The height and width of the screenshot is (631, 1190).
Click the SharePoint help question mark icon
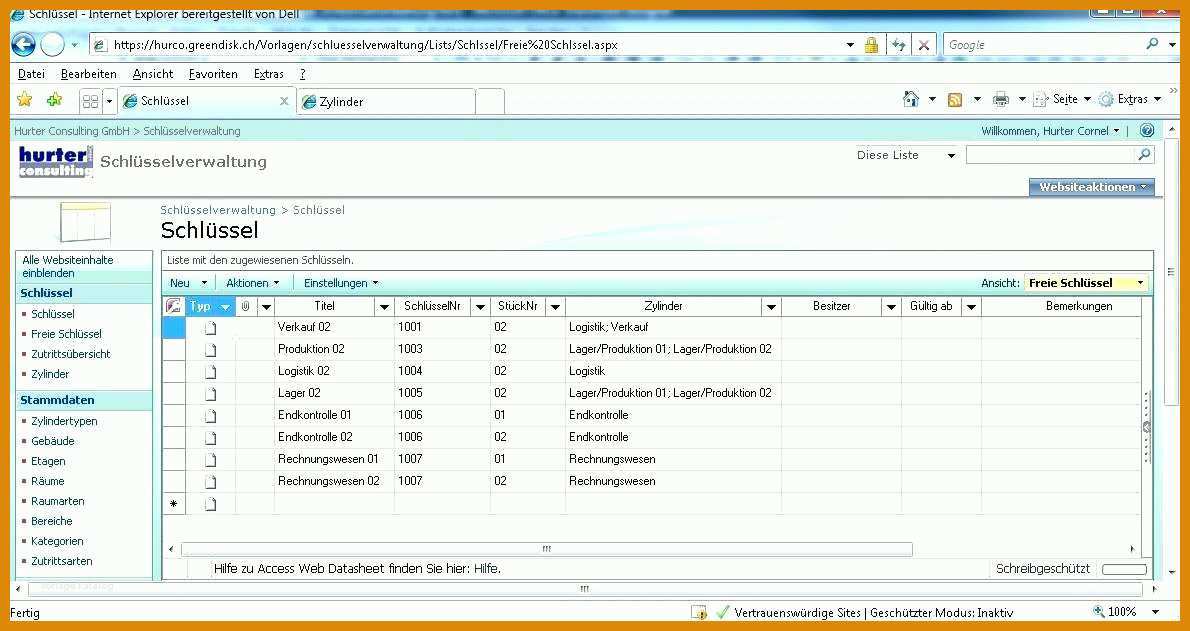[x=1147, y=131]
